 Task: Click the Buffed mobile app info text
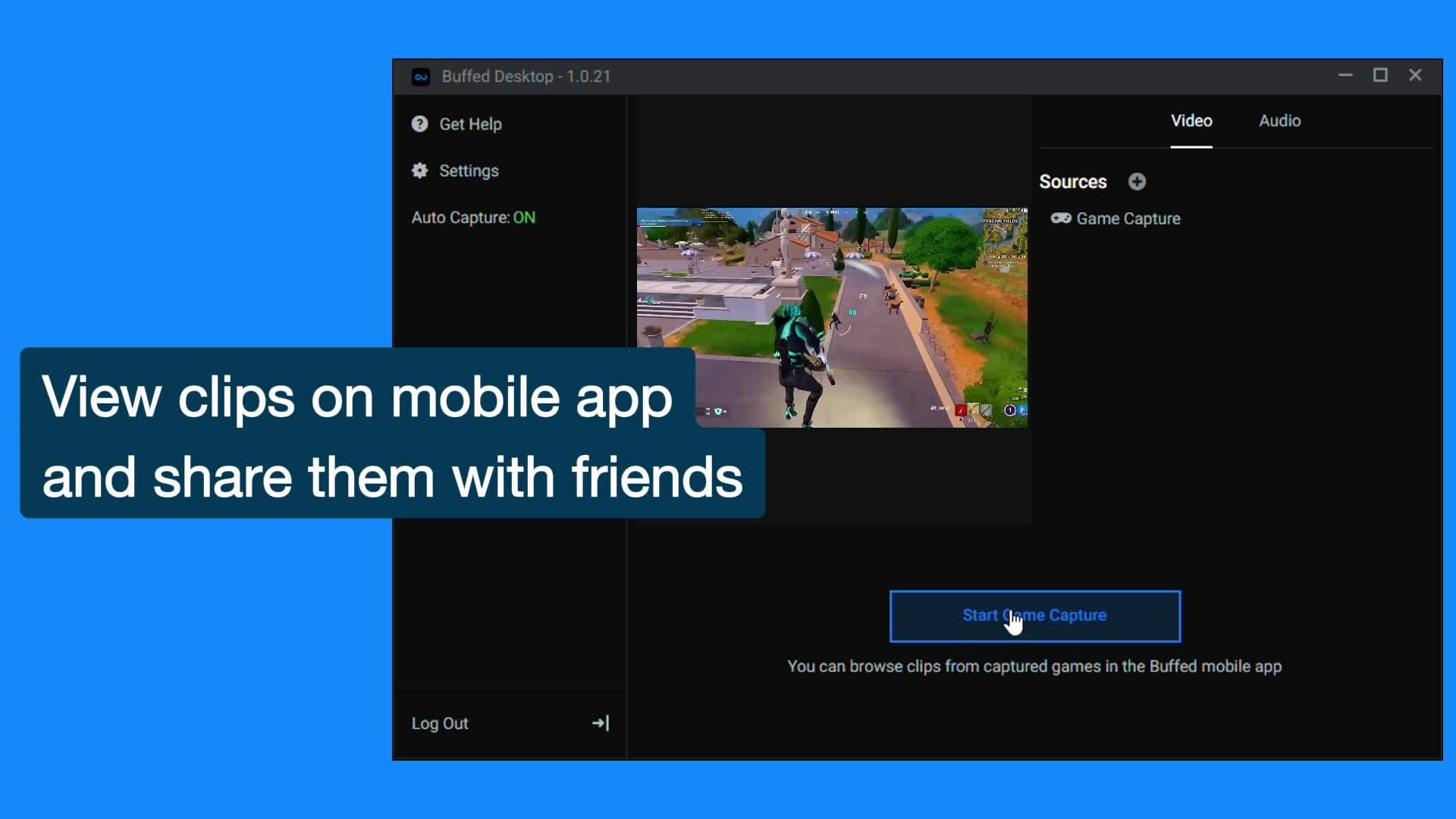click(x=1034, y=667)
